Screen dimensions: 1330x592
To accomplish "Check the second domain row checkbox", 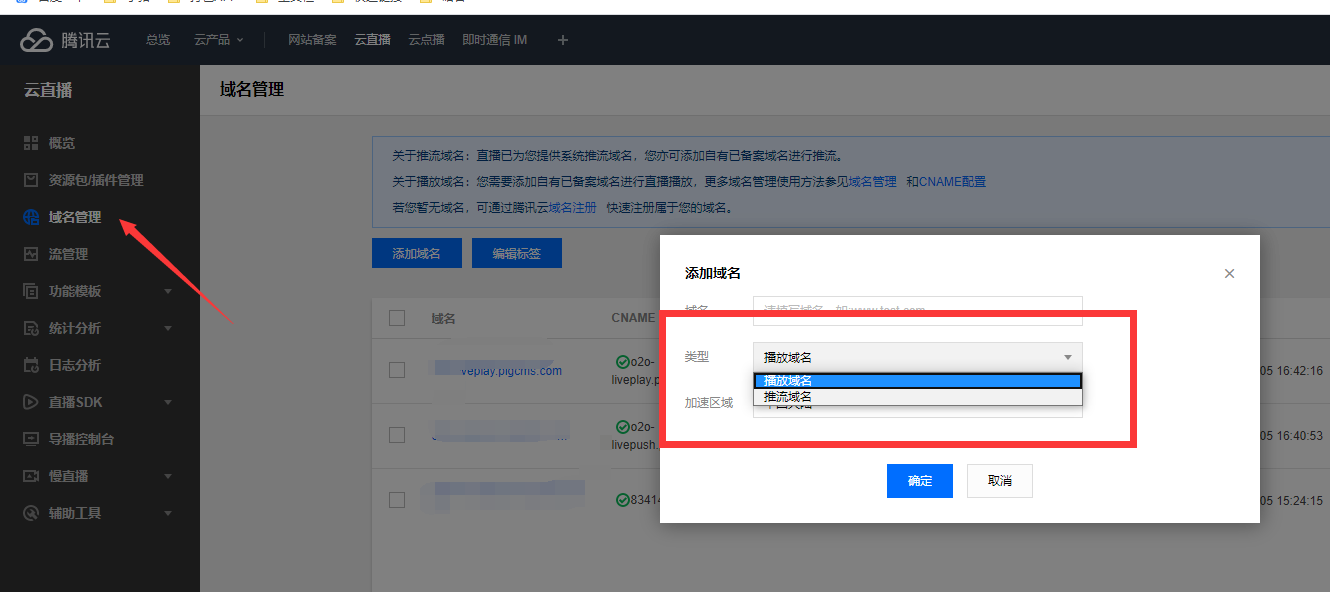I will (396, 434).
